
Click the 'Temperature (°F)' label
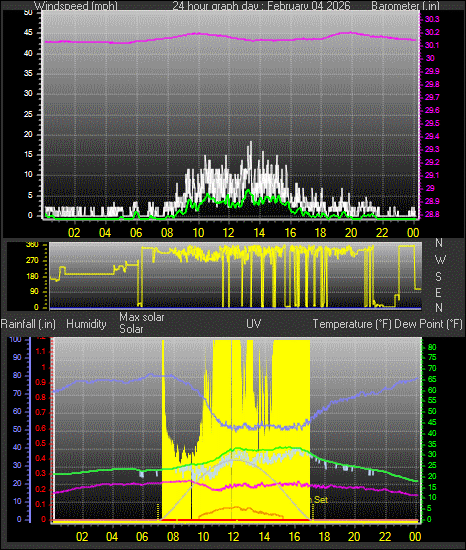point(352,324)
